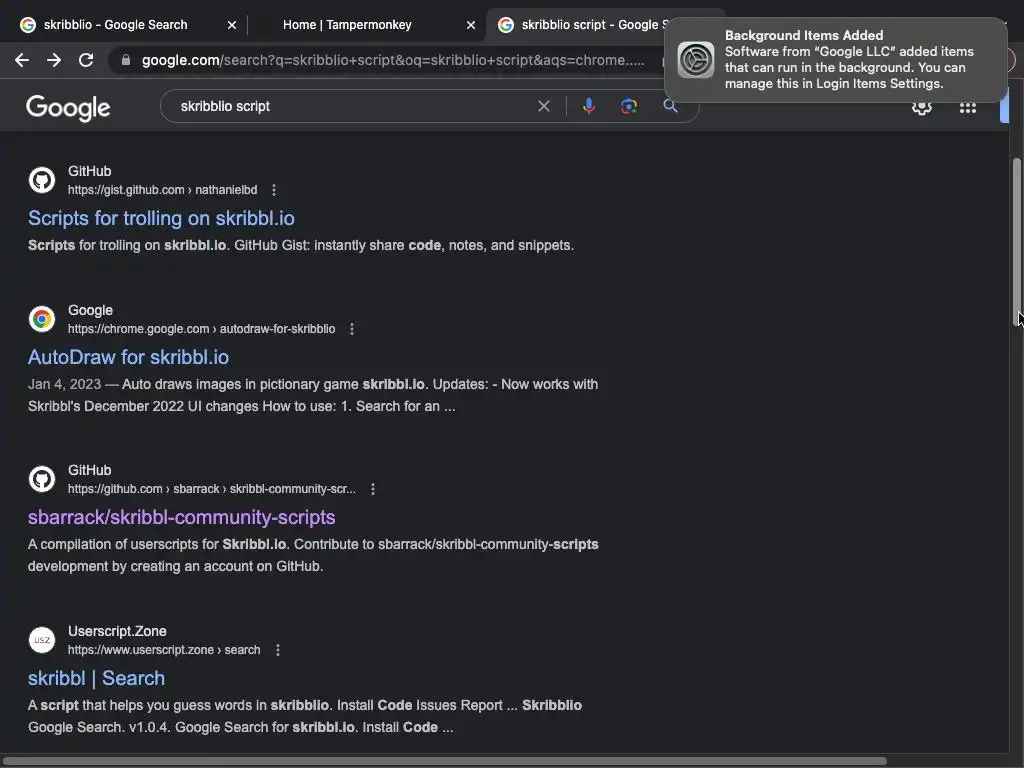Go back with the browser back arrow
The height and width of the screenshot is (768, 1024).
(22, 60)
